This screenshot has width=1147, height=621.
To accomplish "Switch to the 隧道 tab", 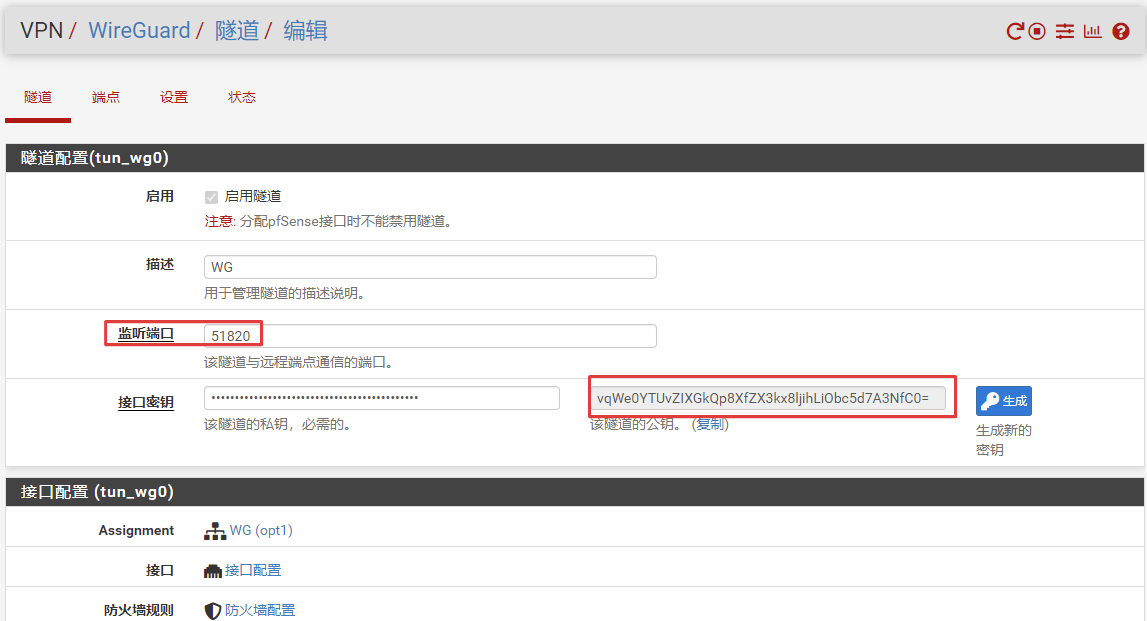I will point(38,97).
